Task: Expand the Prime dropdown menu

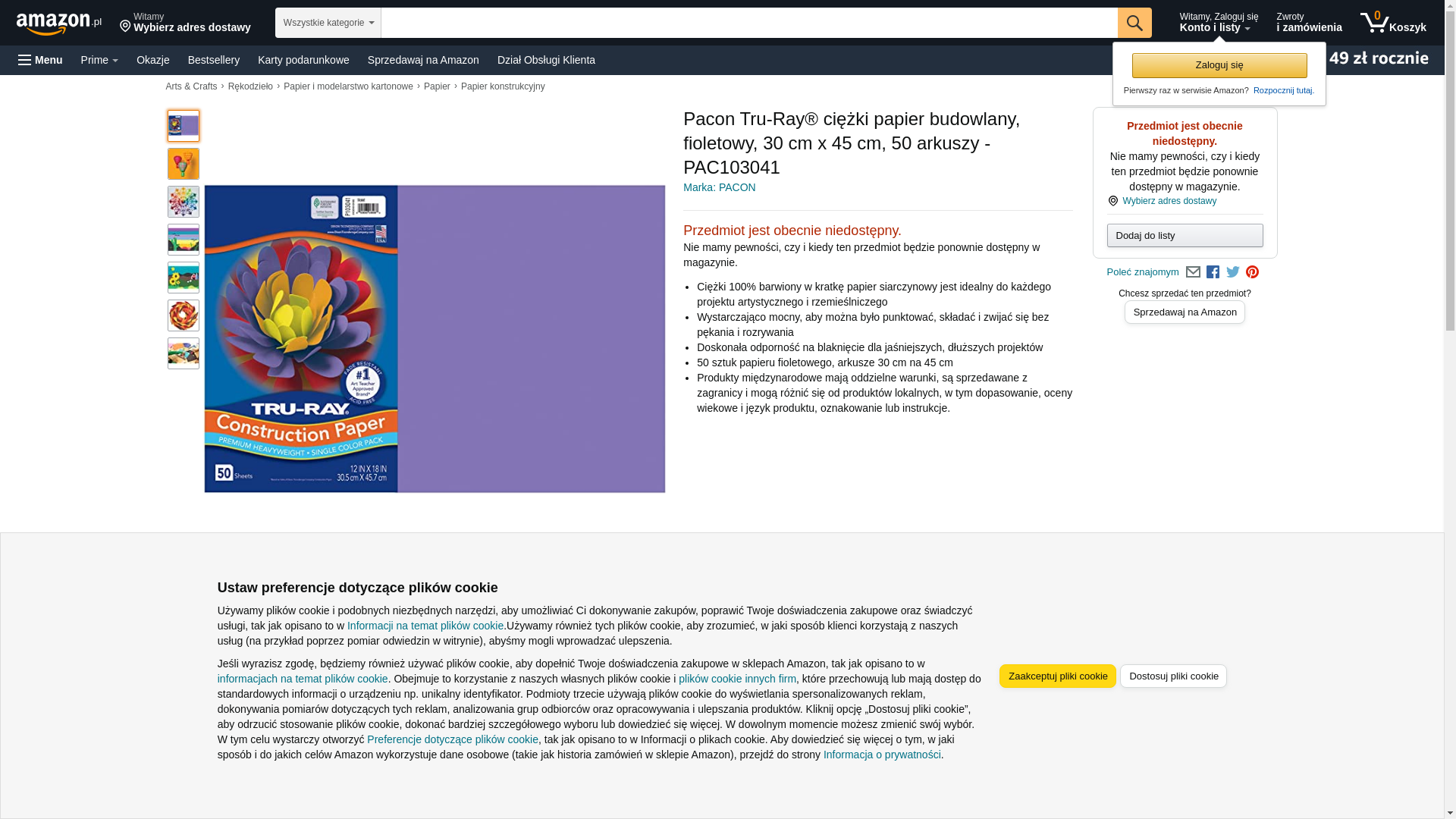Action: (99, 60)
